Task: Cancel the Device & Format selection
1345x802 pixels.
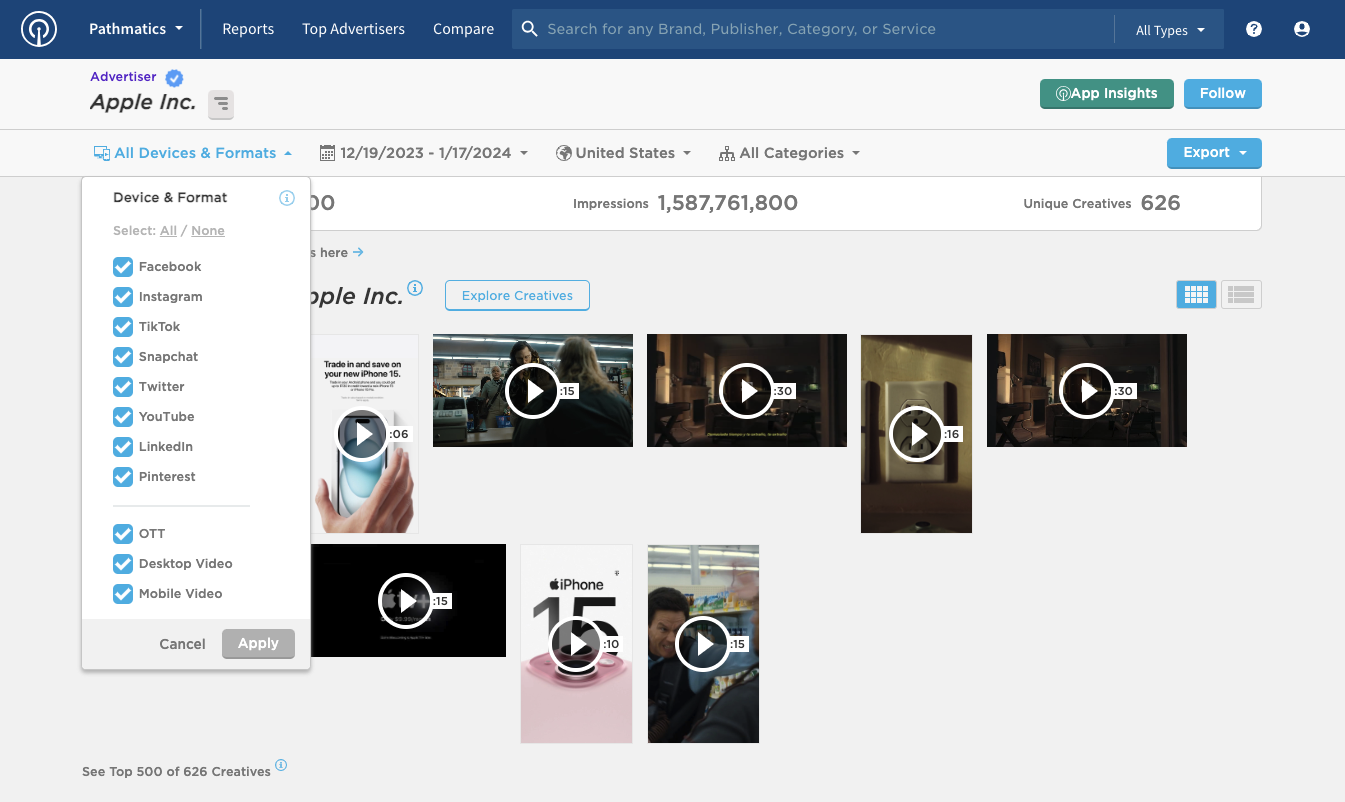Action: pyautogui.click(x=182, y=644)
